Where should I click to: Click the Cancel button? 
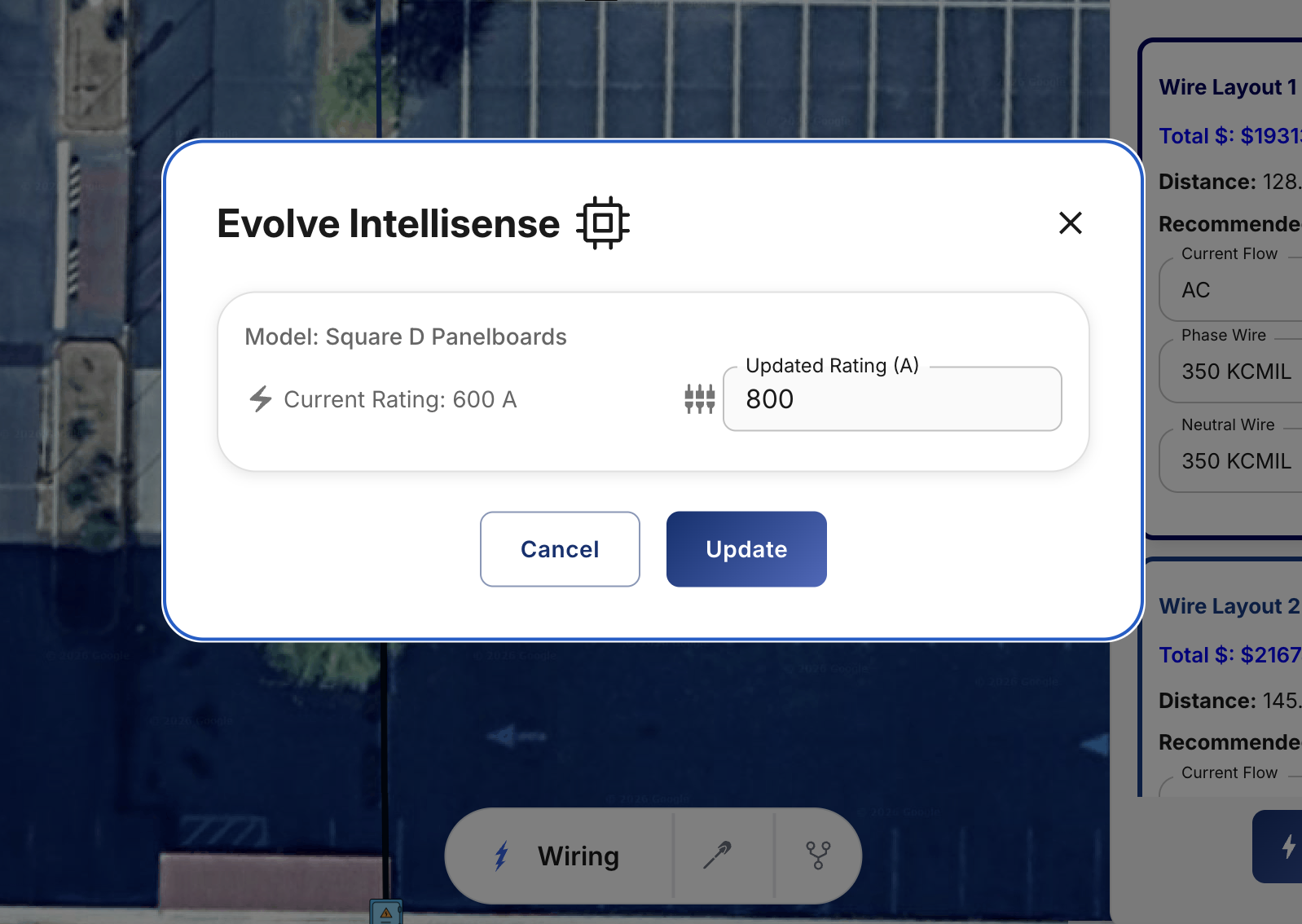(x=560, y=549)
